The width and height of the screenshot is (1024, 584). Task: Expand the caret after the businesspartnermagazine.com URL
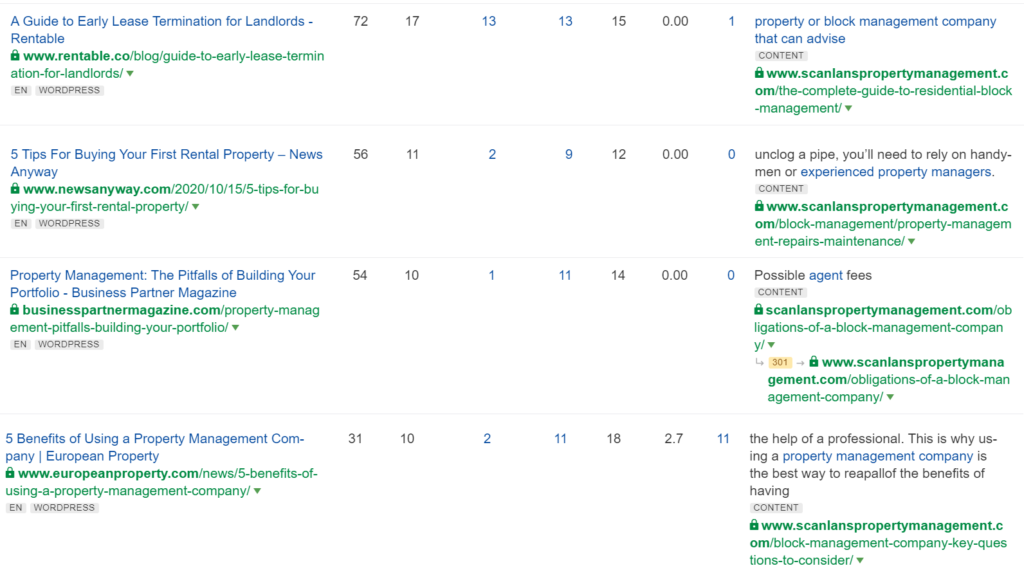[x=236, y=328]
